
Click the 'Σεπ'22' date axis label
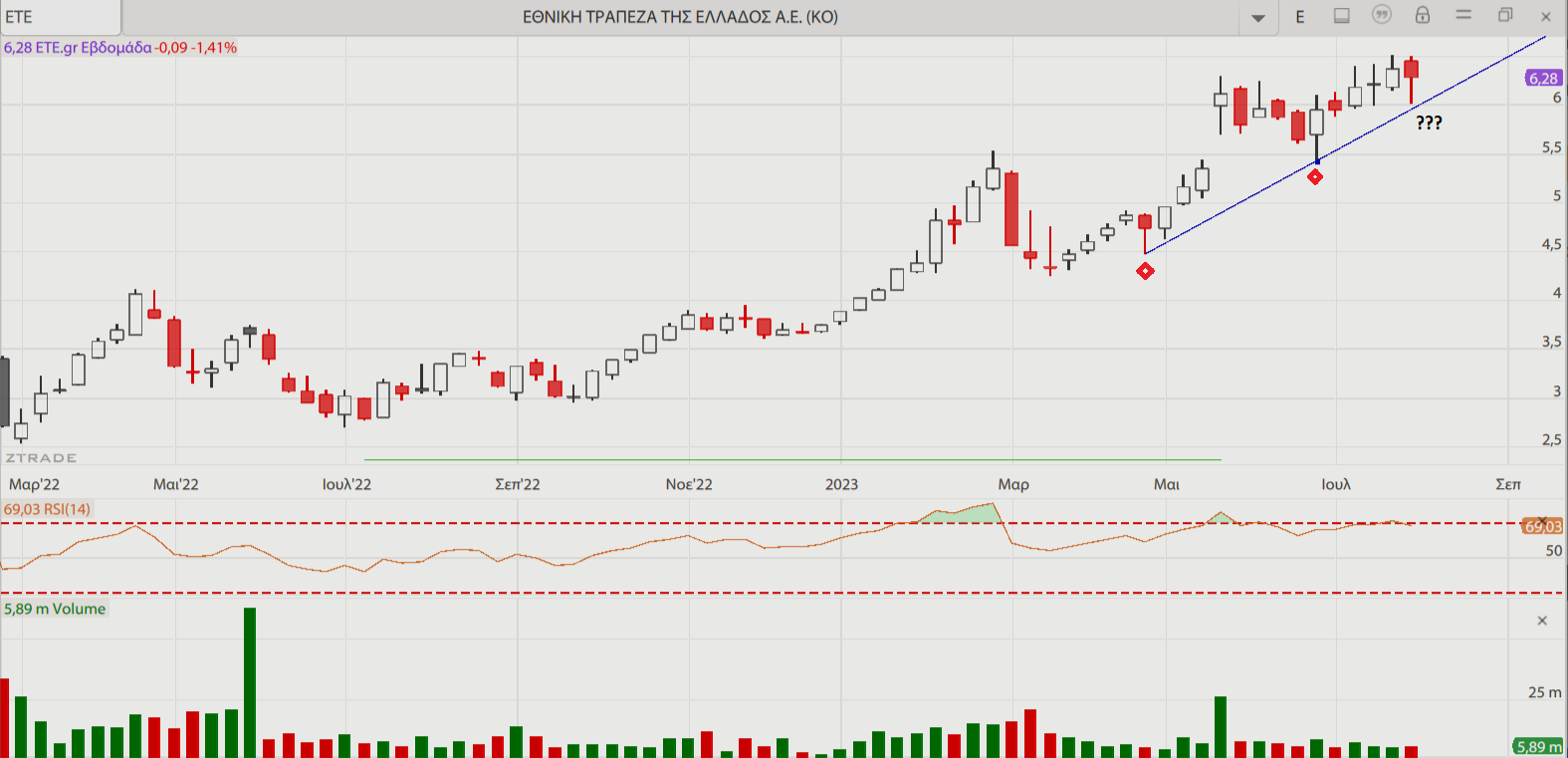click(x=518, y=484)
